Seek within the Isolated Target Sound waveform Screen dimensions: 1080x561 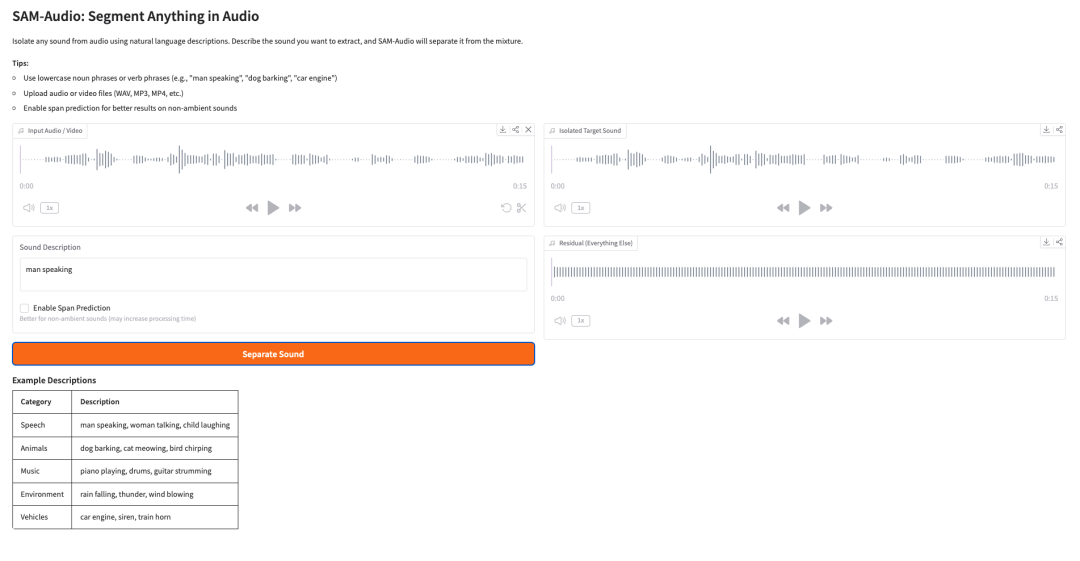(x=804, y=159)
